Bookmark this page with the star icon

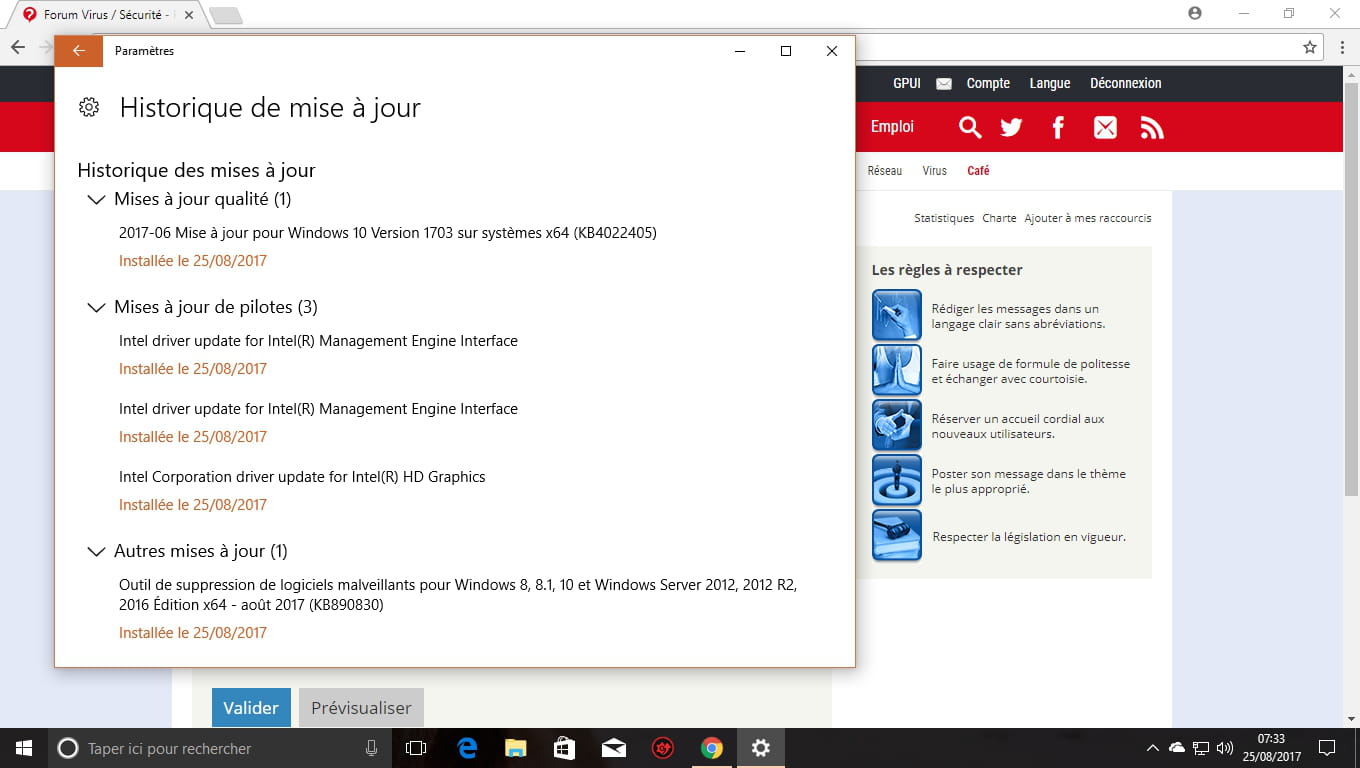pyautogui.click(x=1310, y=47)
